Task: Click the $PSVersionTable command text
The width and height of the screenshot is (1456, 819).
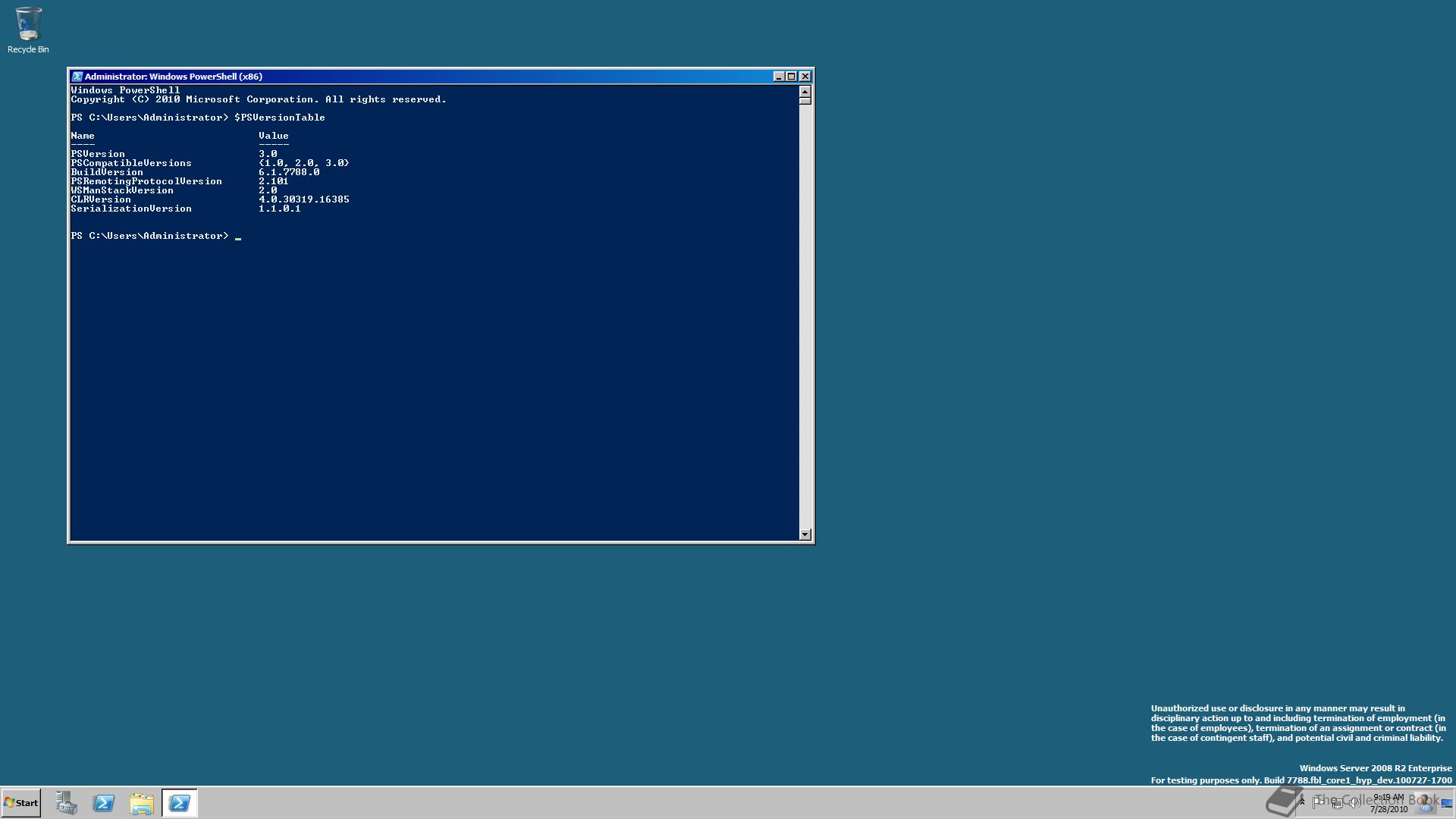Action: click(x=280, y=118)
